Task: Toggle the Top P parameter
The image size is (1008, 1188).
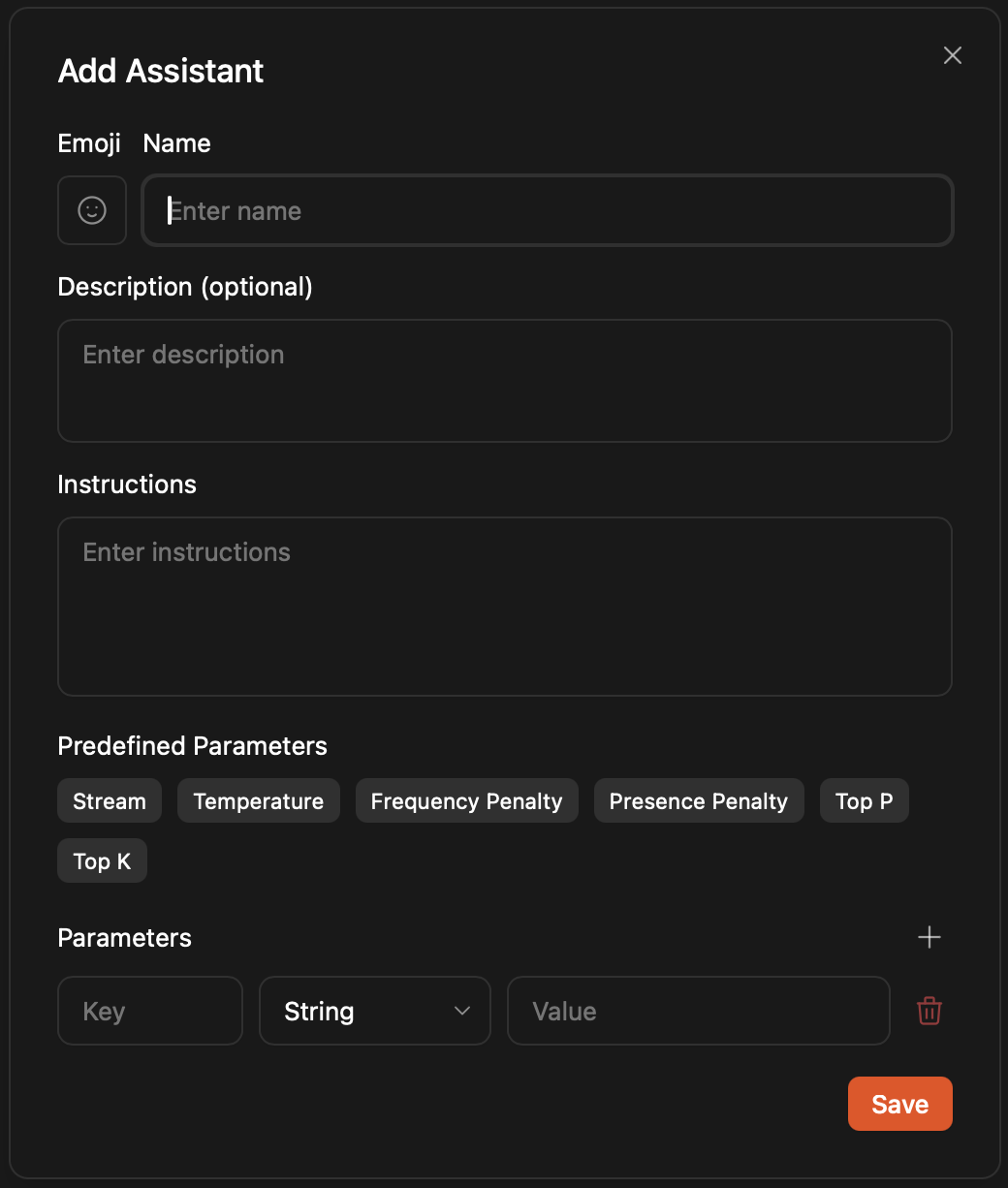Action: point(864,800)
